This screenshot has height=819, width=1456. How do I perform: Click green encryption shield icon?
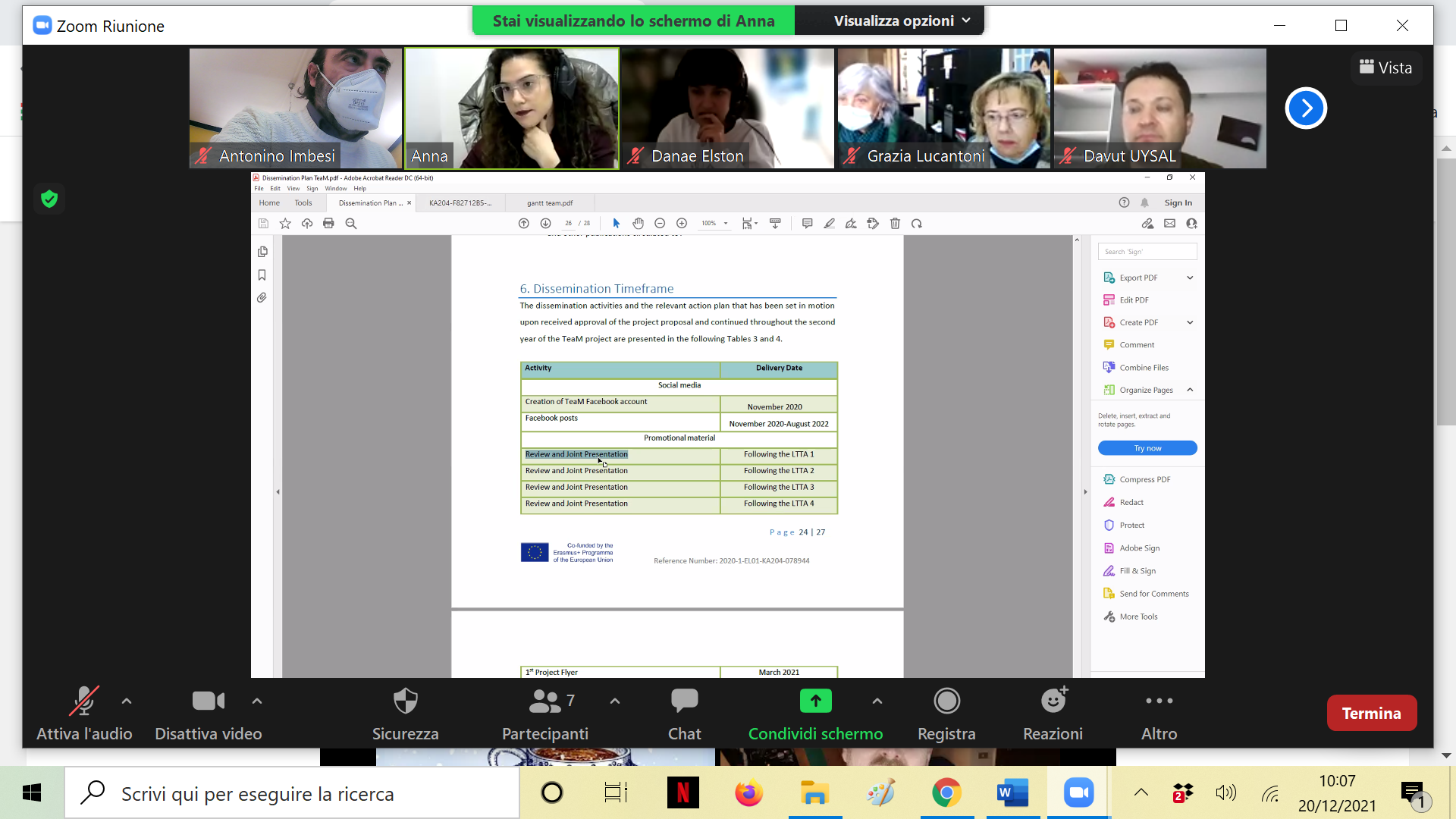click(x=49, y=199)
